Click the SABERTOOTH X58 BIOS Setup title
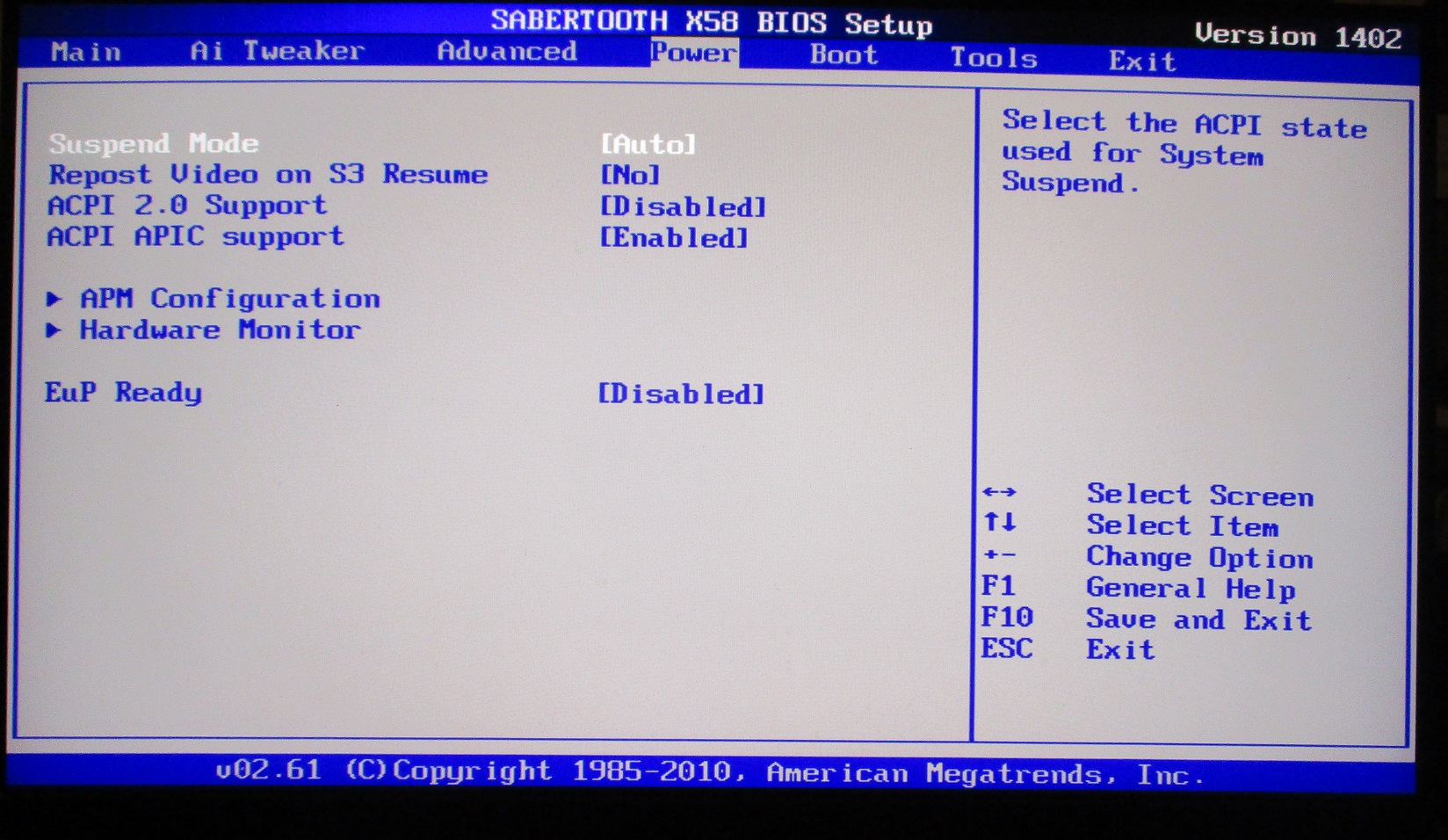Screen dimensions: 1448x840 (x=712, y=22)
